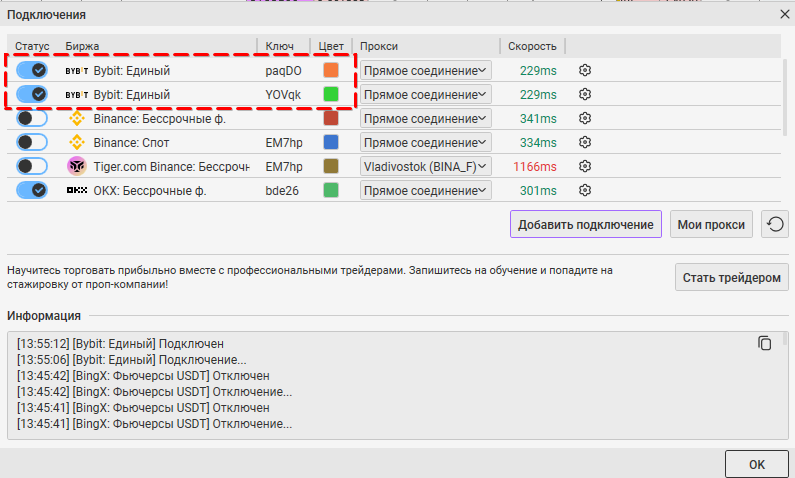The width and height of the screenshot is (795, 478).
Task: Sort by the Скорость column header
Action: (532, 46)
